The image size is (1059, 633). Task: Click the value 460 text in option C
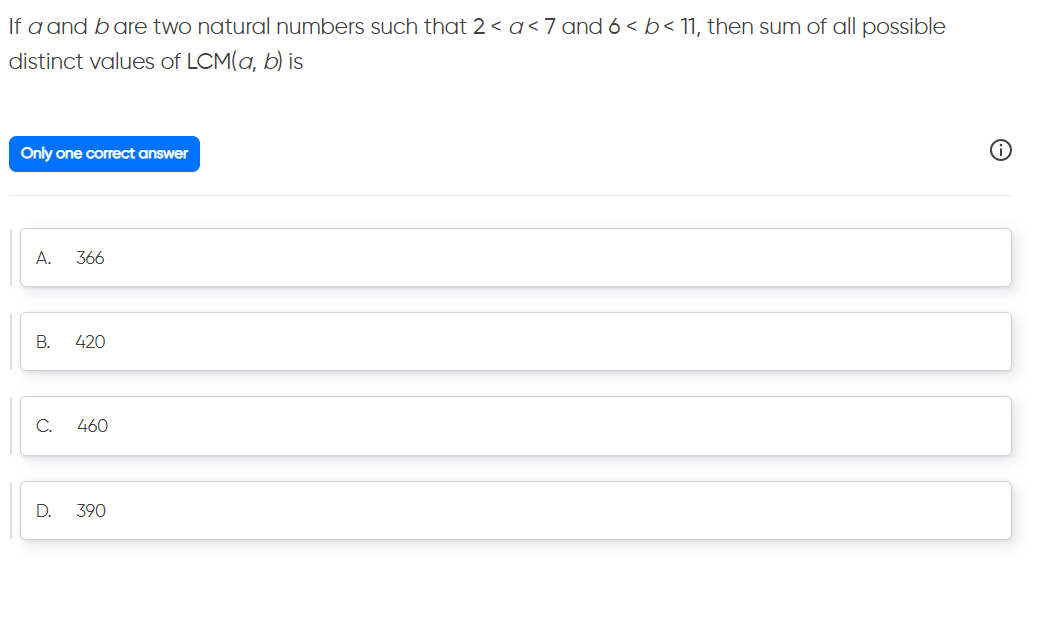(90, 425)
